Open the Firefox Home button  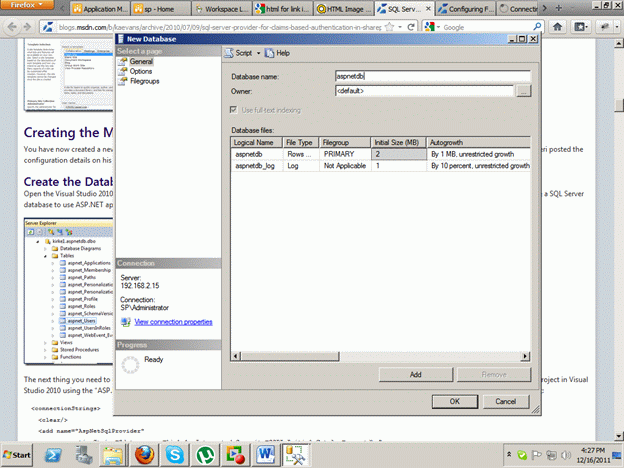click(558, 27)
